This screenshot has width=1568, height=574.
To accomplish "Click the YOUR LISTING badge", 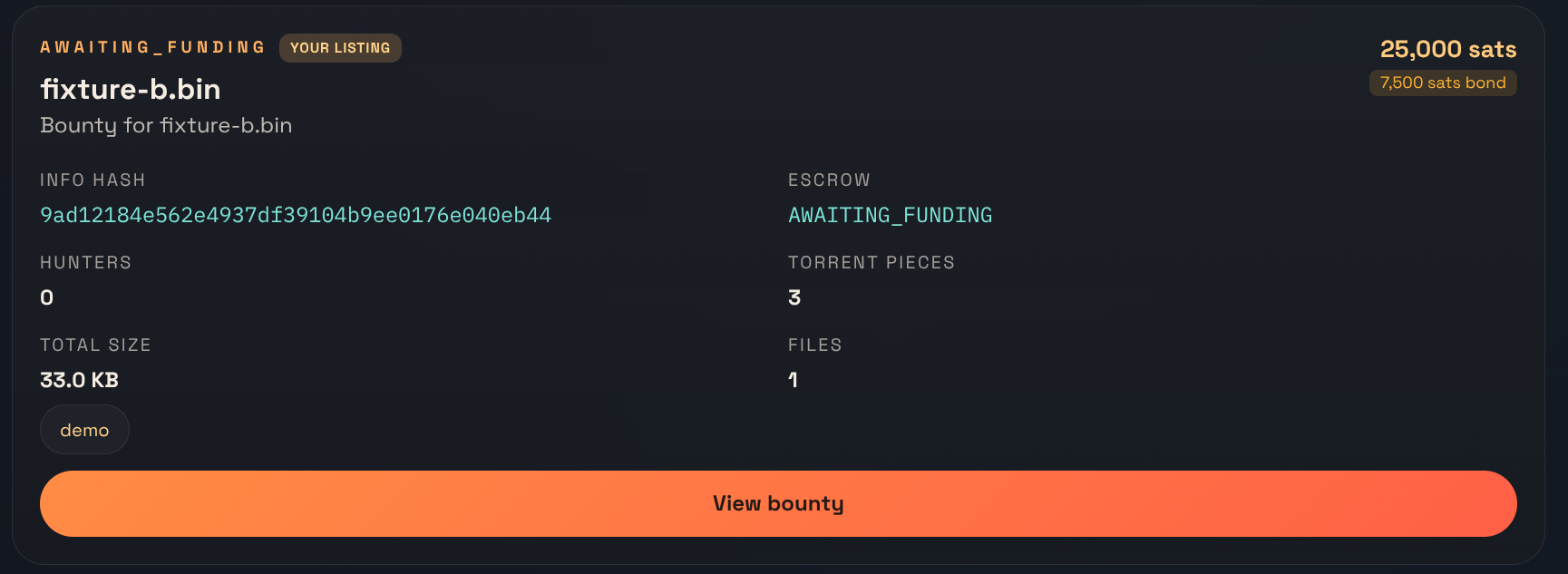I will click(340, 48).
